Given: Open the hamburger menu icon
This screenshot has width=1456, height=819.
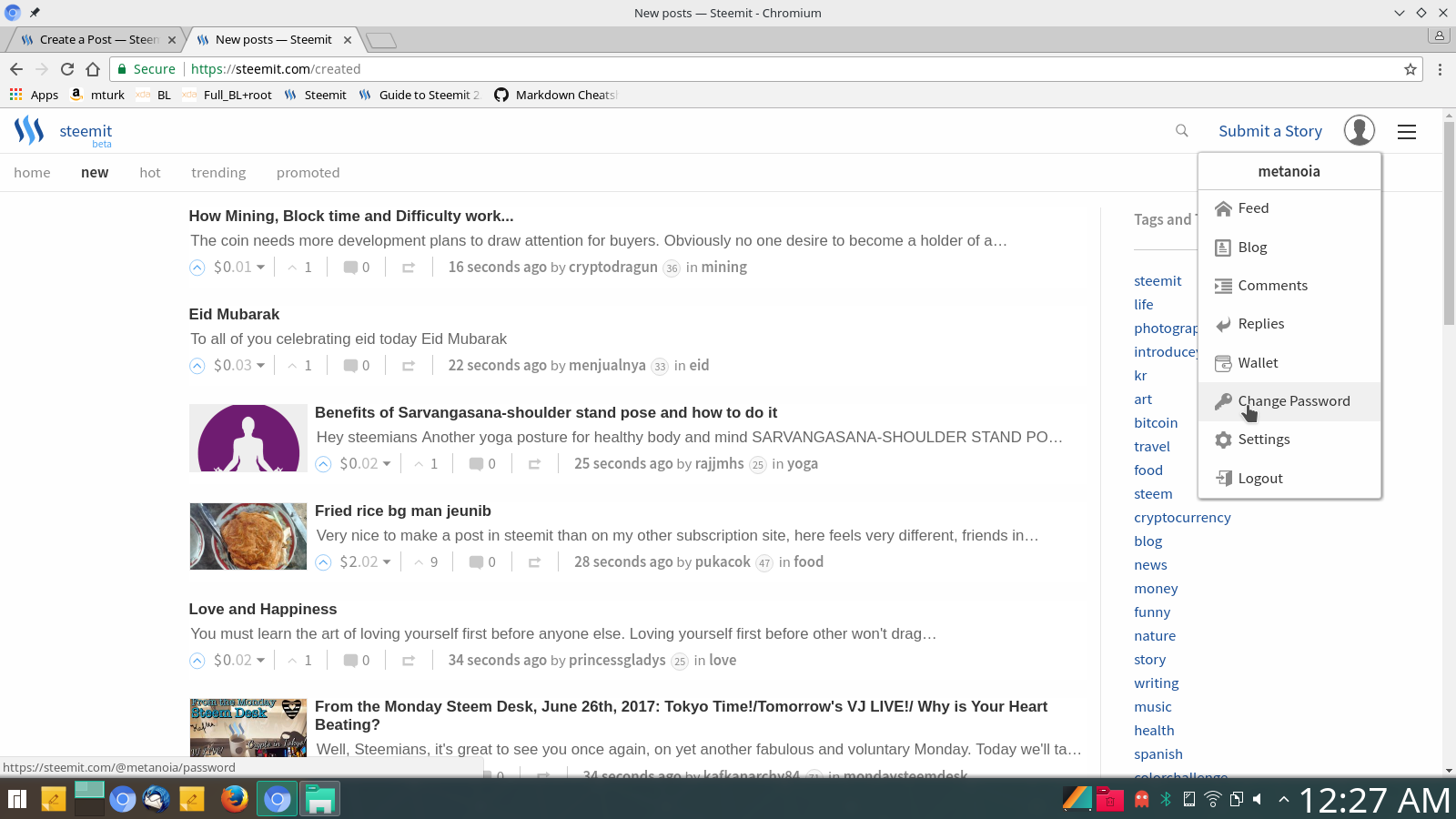Looking at the screenshot, I should [1407, 132].
